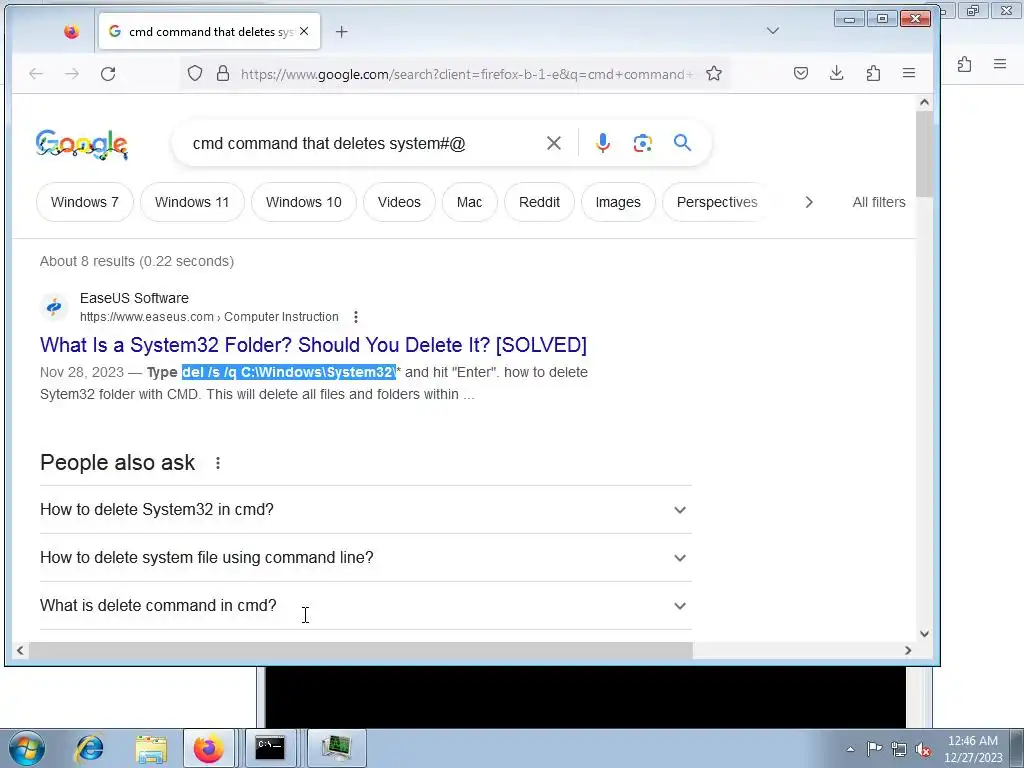The image size is (1024, 768).
Task: Click About 8 results text
Action: [x=136, y=261]
